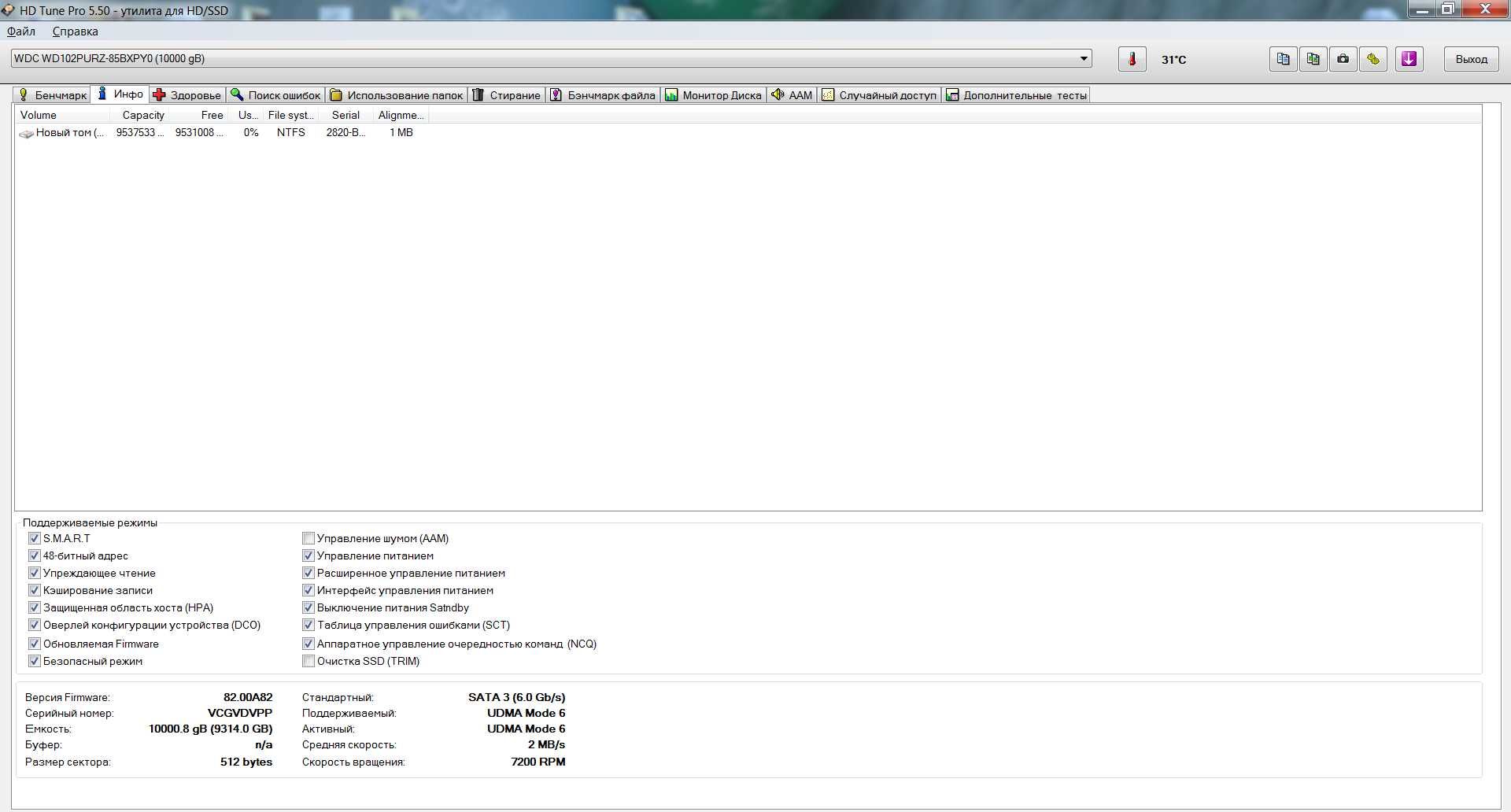Open the Здоровье tab
The height and width of the screenshot is (812, 1511).
tap(187, 95)
